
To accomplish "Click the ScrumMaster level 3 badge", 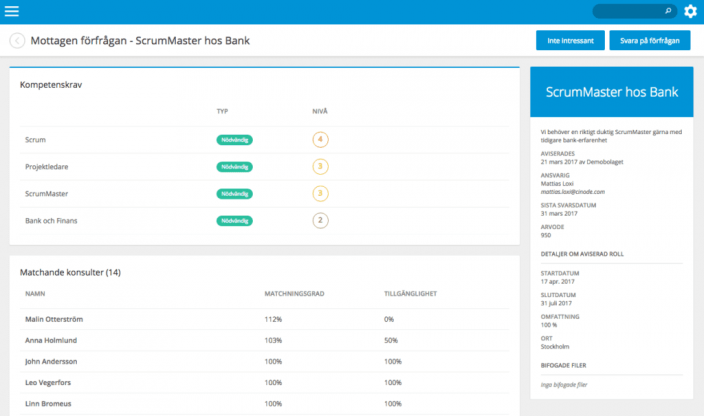I will coord(320,193).
